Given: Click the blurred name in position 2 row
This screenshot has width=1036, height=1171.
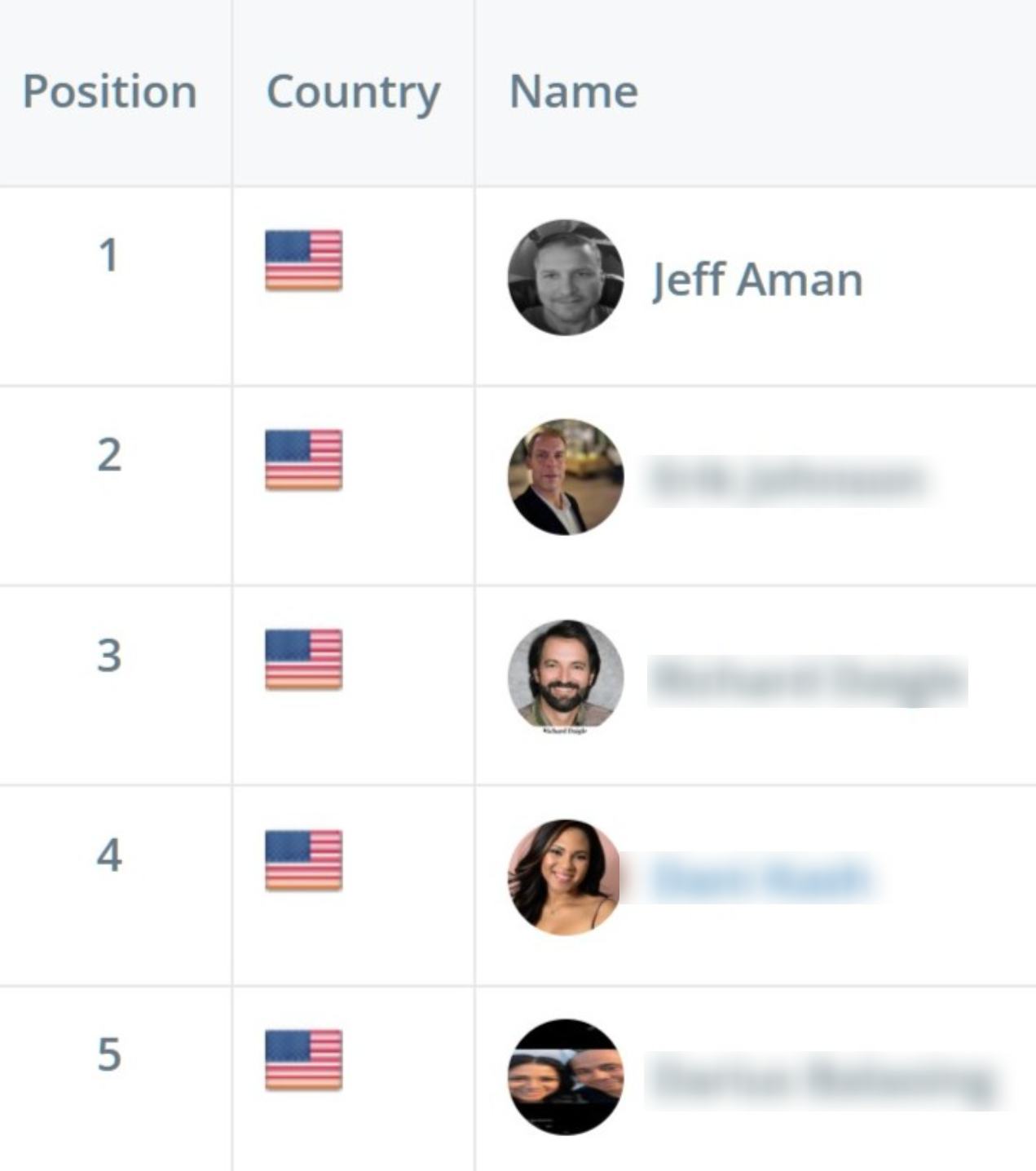Looking at the screenshot, I should tap(787, 481).
